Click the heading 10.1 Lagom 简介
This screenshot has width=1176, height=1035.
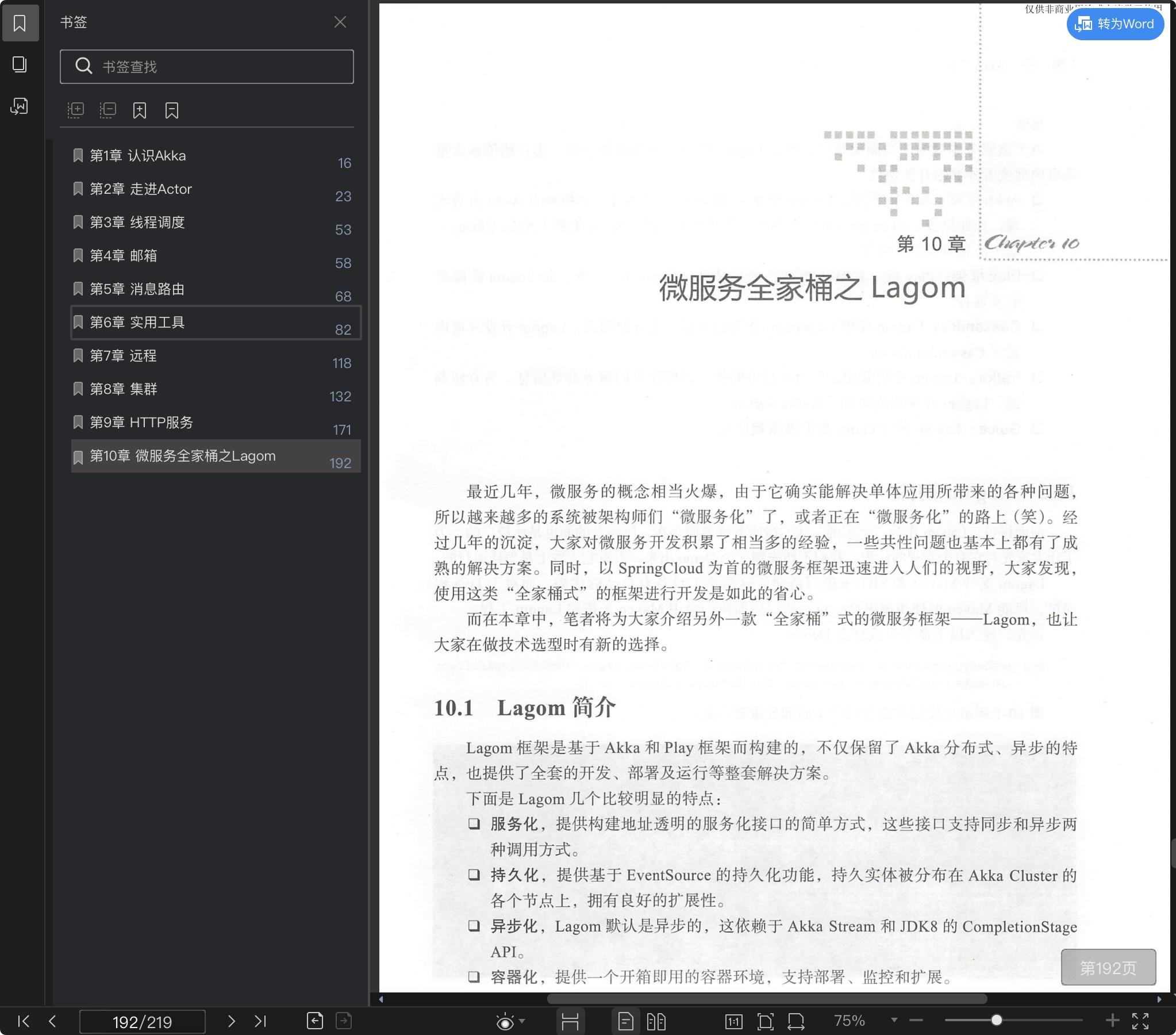pos(525,707)
